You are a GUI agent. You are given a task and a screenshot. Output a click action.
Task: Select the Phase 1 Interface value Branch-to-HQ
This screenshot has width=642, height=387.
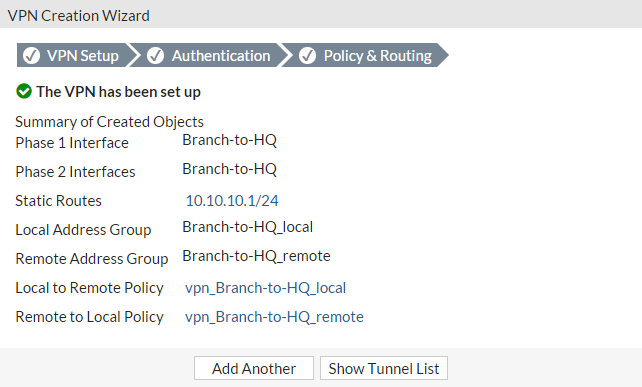point(229,140)
